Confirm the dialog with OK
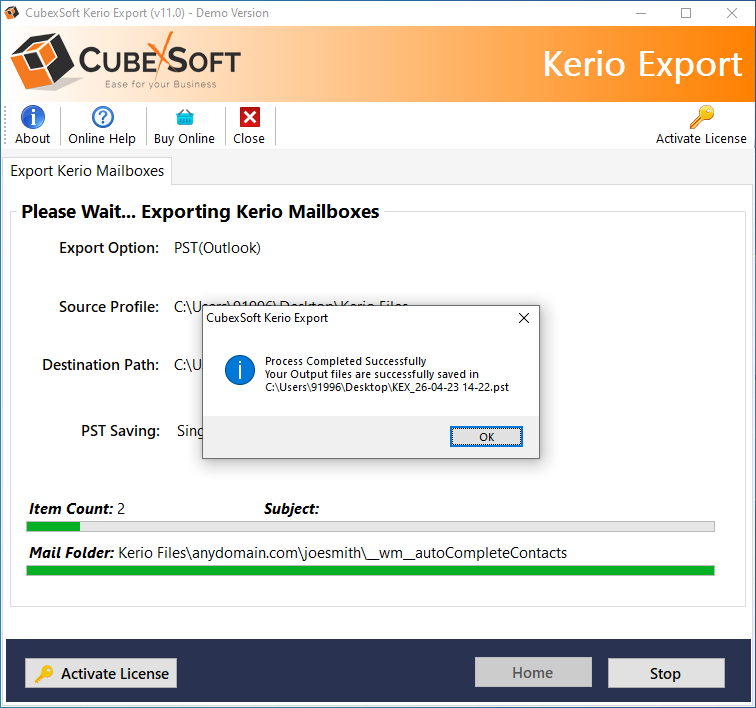The image size is (756, 708). (x=486, y=436)
